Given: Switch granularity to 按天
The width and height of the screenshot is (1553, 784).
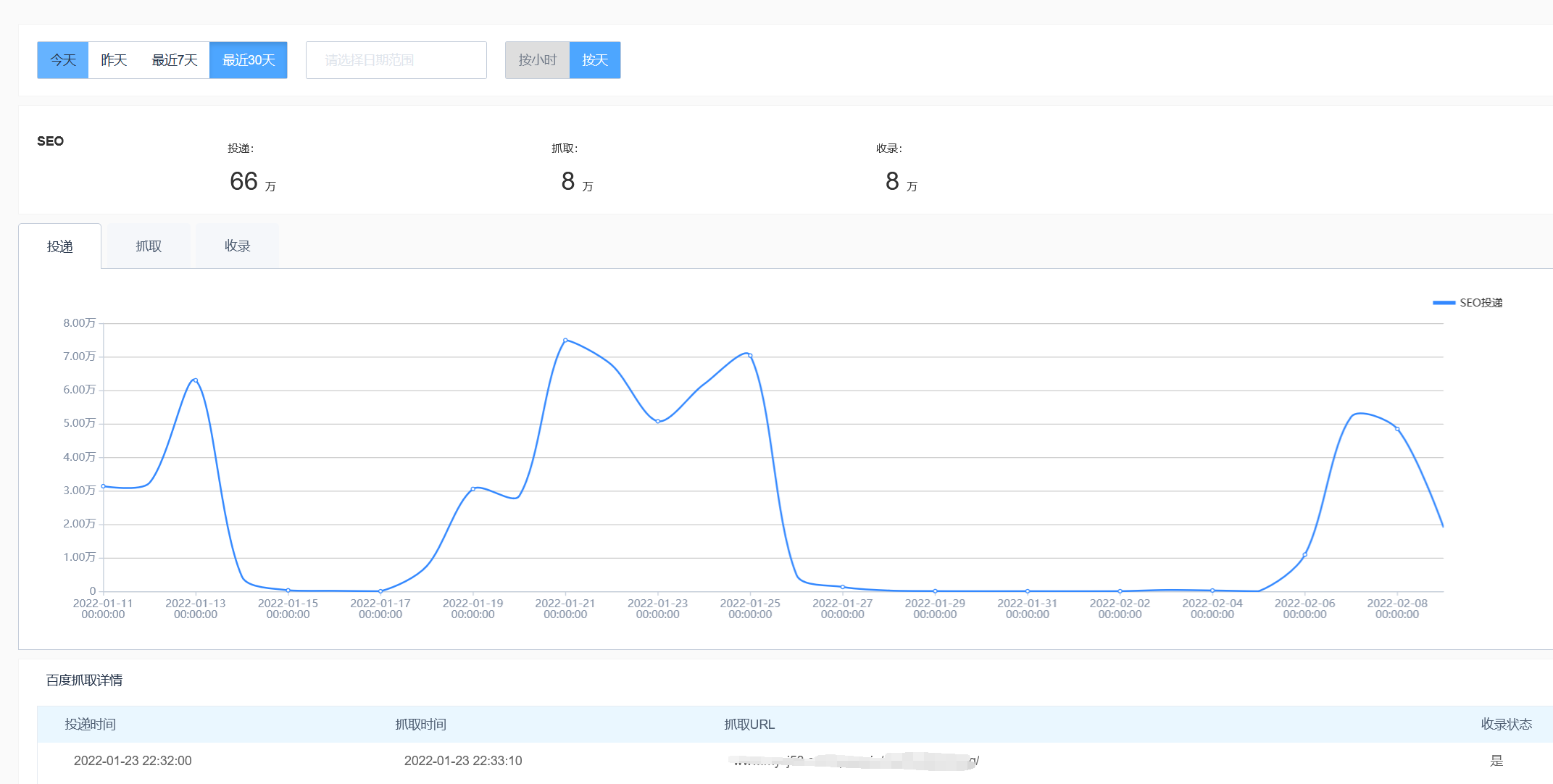Looking at the screenshot, I should click(595, 60).
